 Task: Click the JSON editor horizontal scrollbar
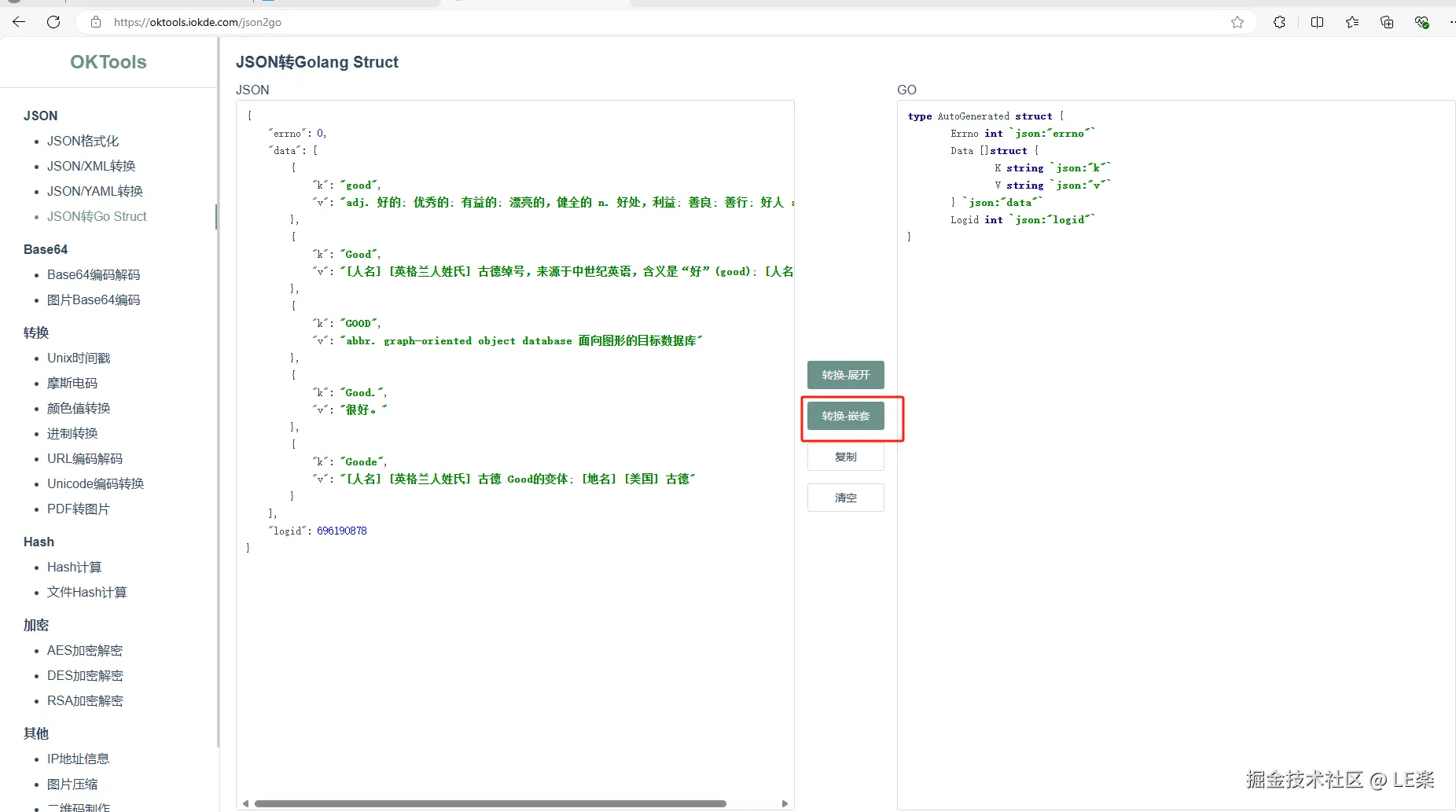(491, 803)
